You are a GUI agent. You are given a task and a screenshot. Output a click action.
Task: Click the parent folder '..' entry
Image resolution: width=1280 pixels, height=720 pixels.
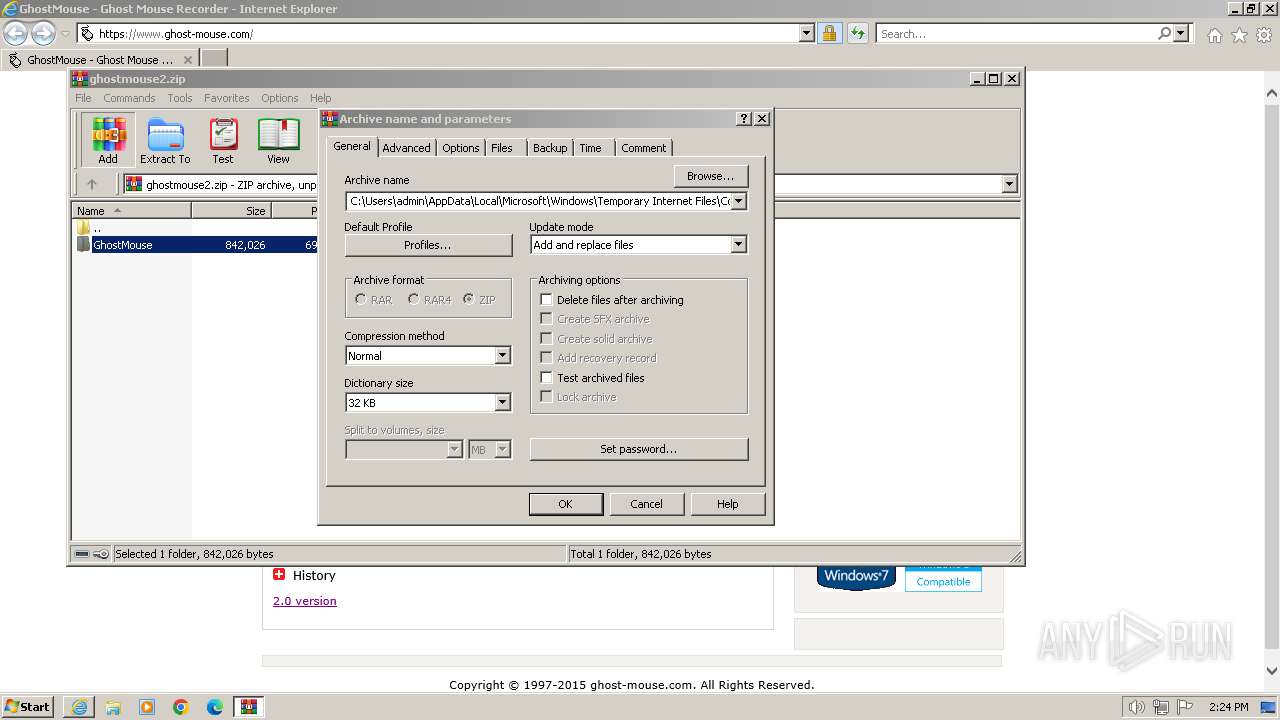97,228
